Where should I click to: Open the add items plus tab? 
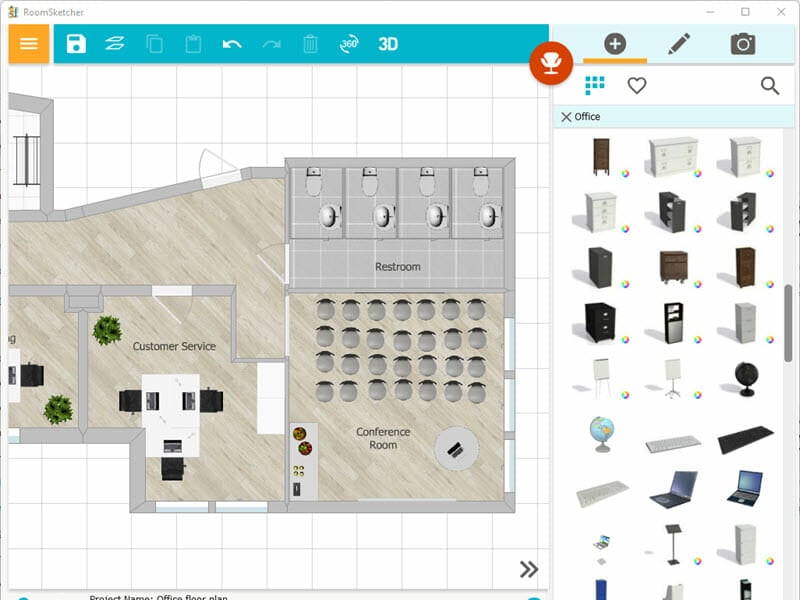615,43
